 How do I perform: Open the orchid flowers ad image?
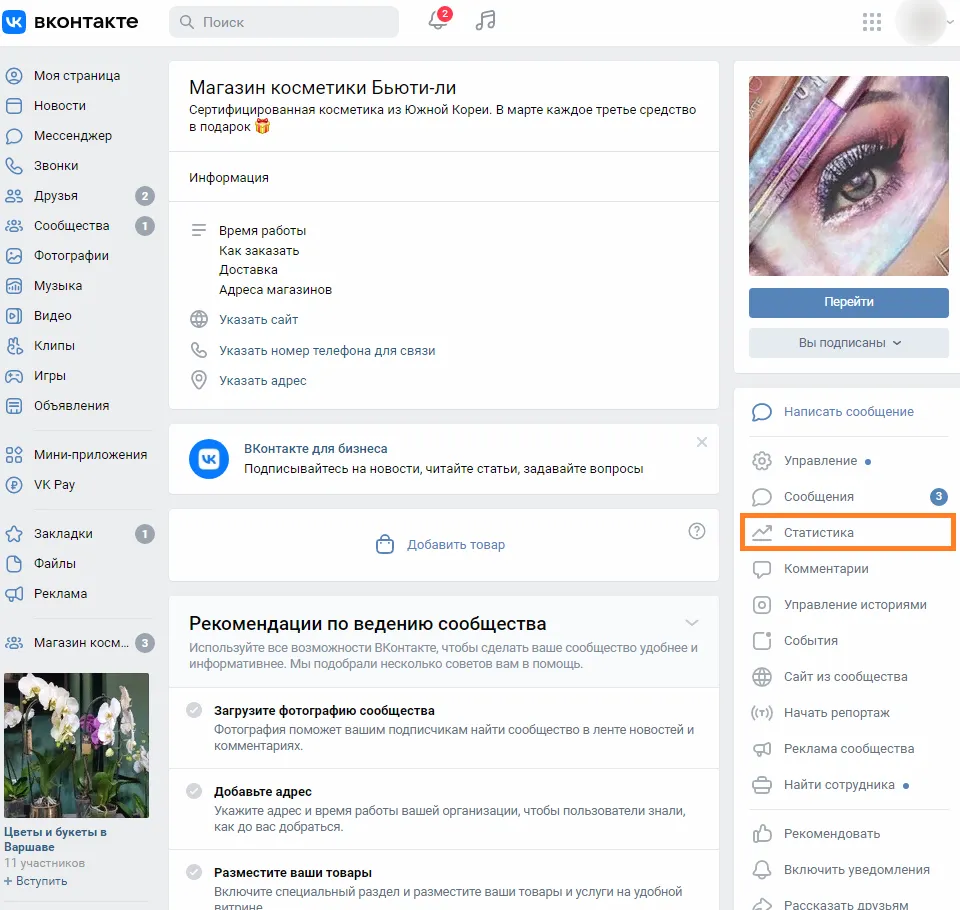tap(77, 745)
